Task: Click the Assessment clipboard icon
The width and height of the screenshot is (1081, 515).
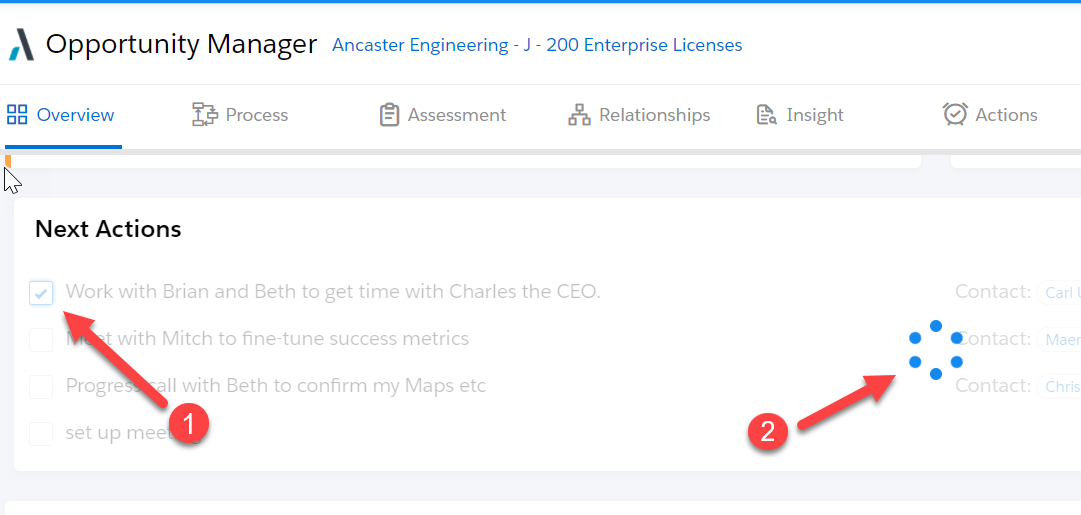Action: (389, 115)
